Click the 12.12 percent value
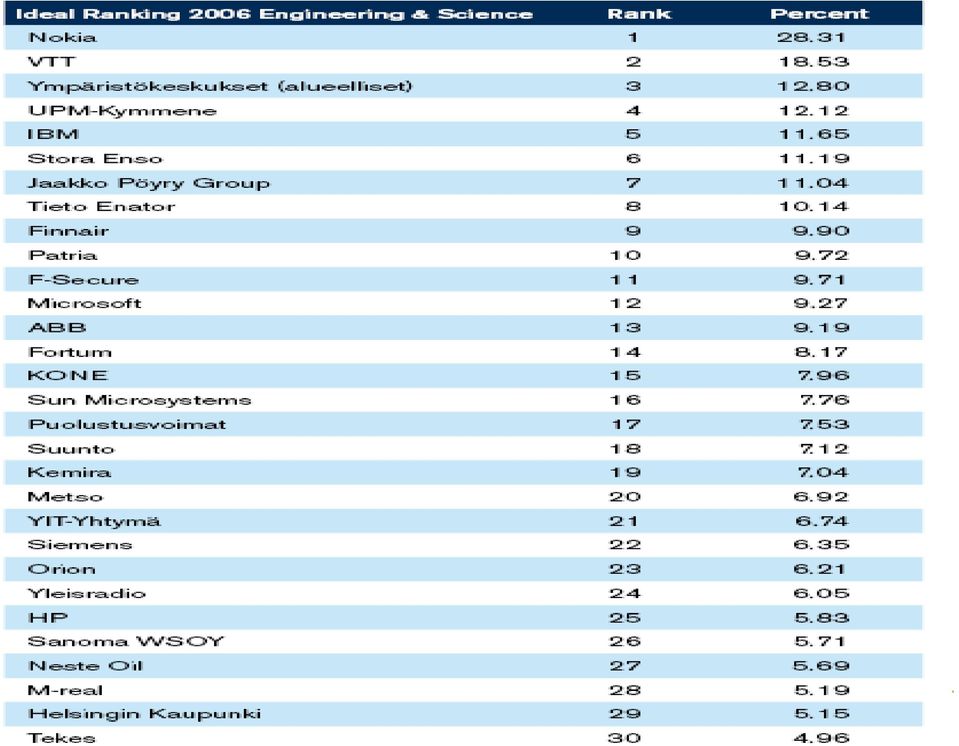 [814, 111]
